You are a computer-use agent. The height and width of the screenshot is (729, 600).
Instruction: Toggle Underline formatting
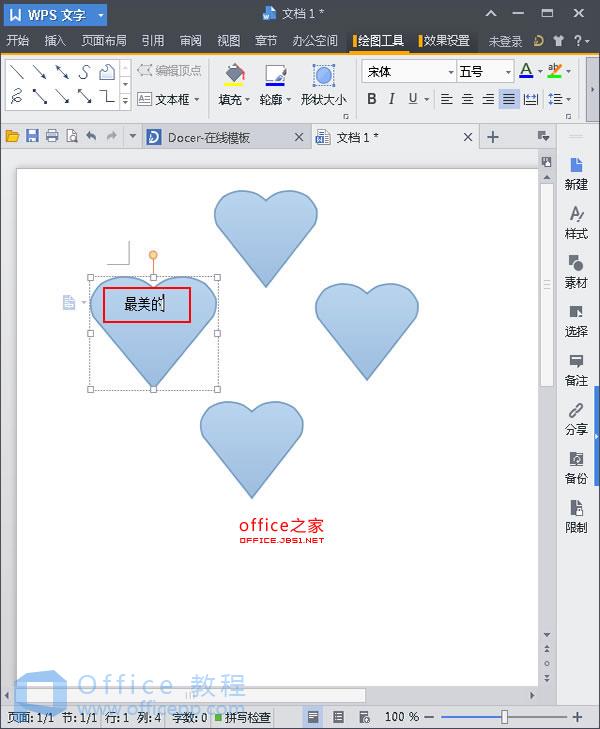(413, 99)
